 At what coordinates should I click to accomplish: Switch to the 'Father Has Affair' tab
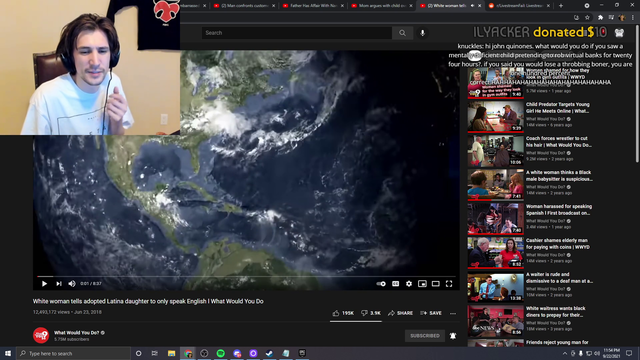313,6
